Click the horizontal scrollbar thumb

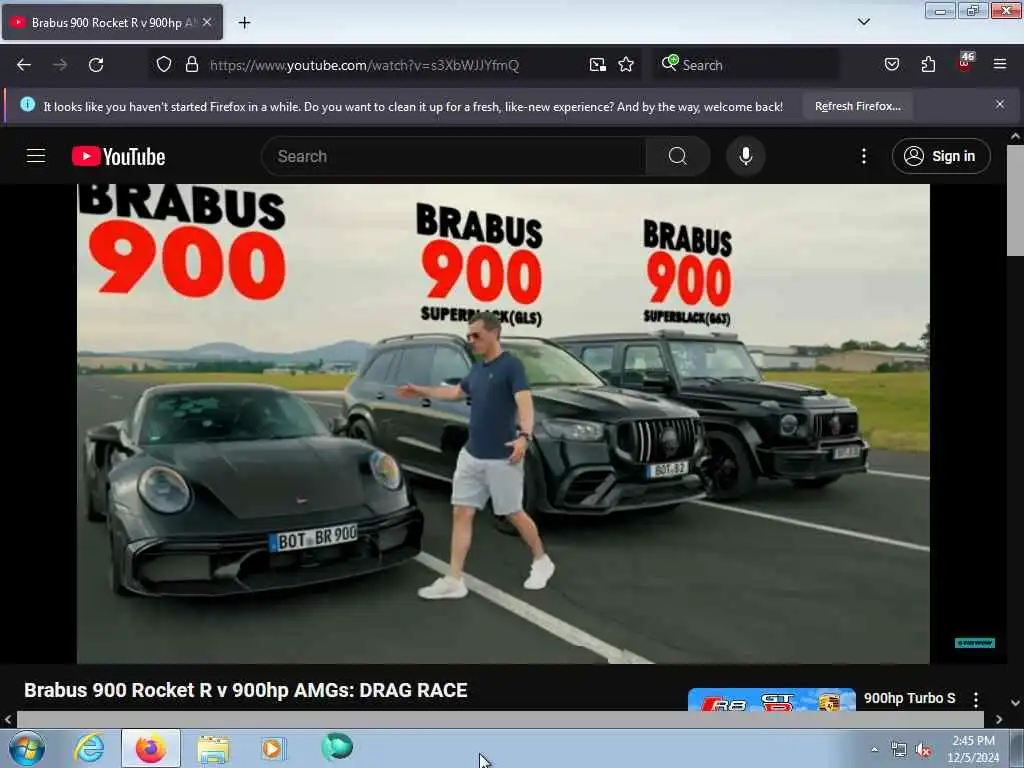pos(500,719)
